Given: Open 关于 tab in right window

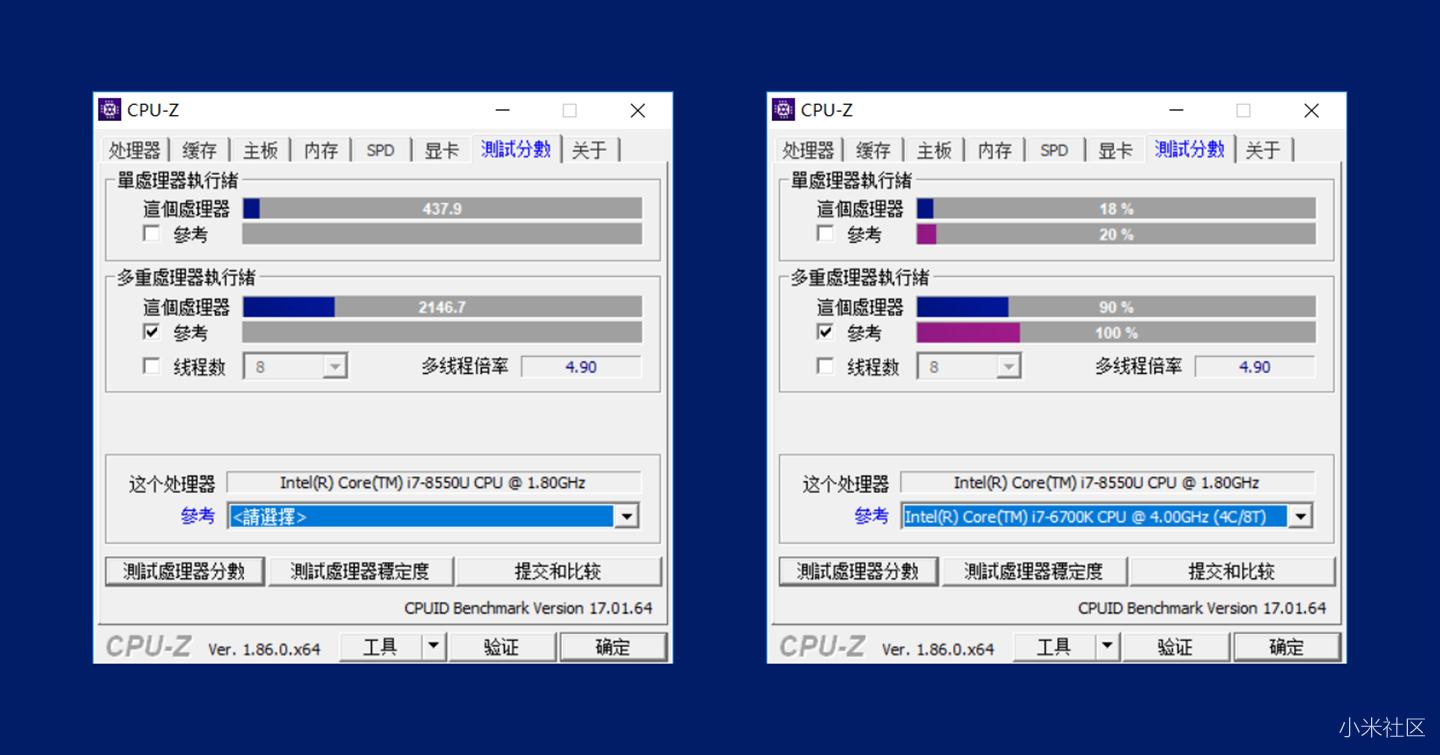Looking at the screenshot, I should tap(1264, 150).
